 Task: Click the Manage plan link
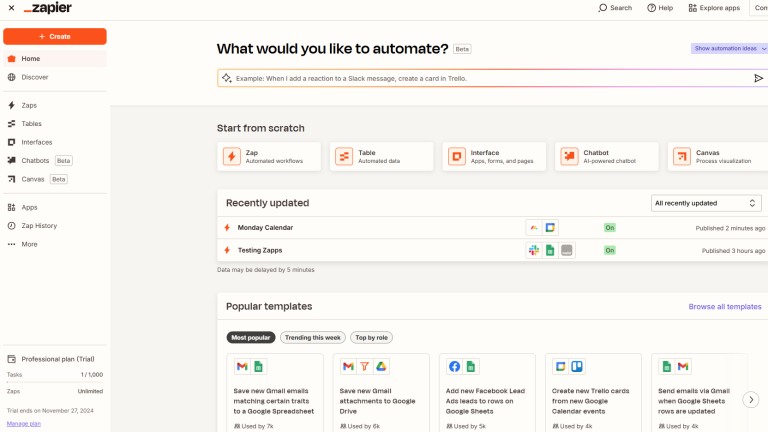[24, 424]
